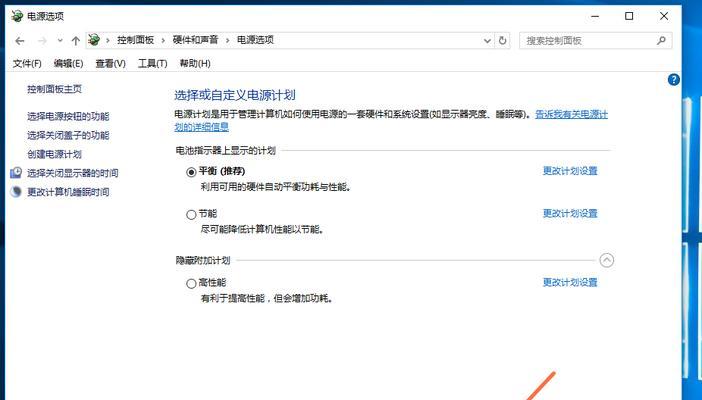Expand the breadcrumb arrow before 控制面板
This screenshot has height=400, width=702.
pos(107,40)
